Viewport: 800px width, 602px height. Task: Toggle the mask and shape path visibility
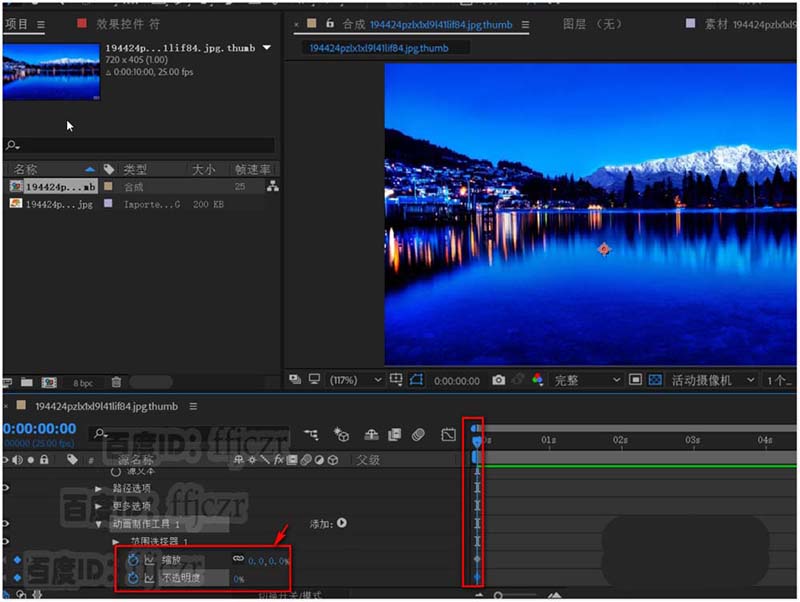click(x=416, y=380)
